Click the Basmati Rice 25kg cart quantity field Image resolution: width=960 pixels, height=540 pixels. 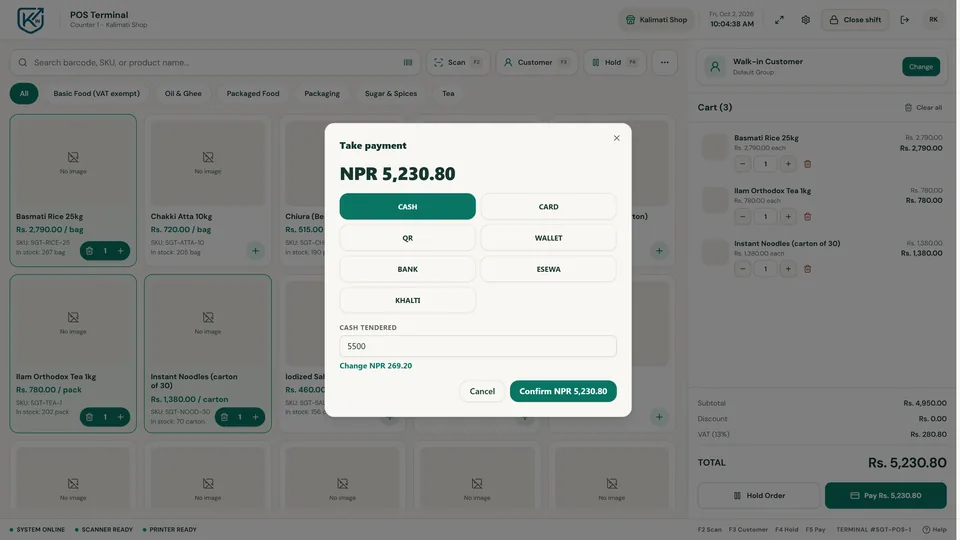point(765,164)
